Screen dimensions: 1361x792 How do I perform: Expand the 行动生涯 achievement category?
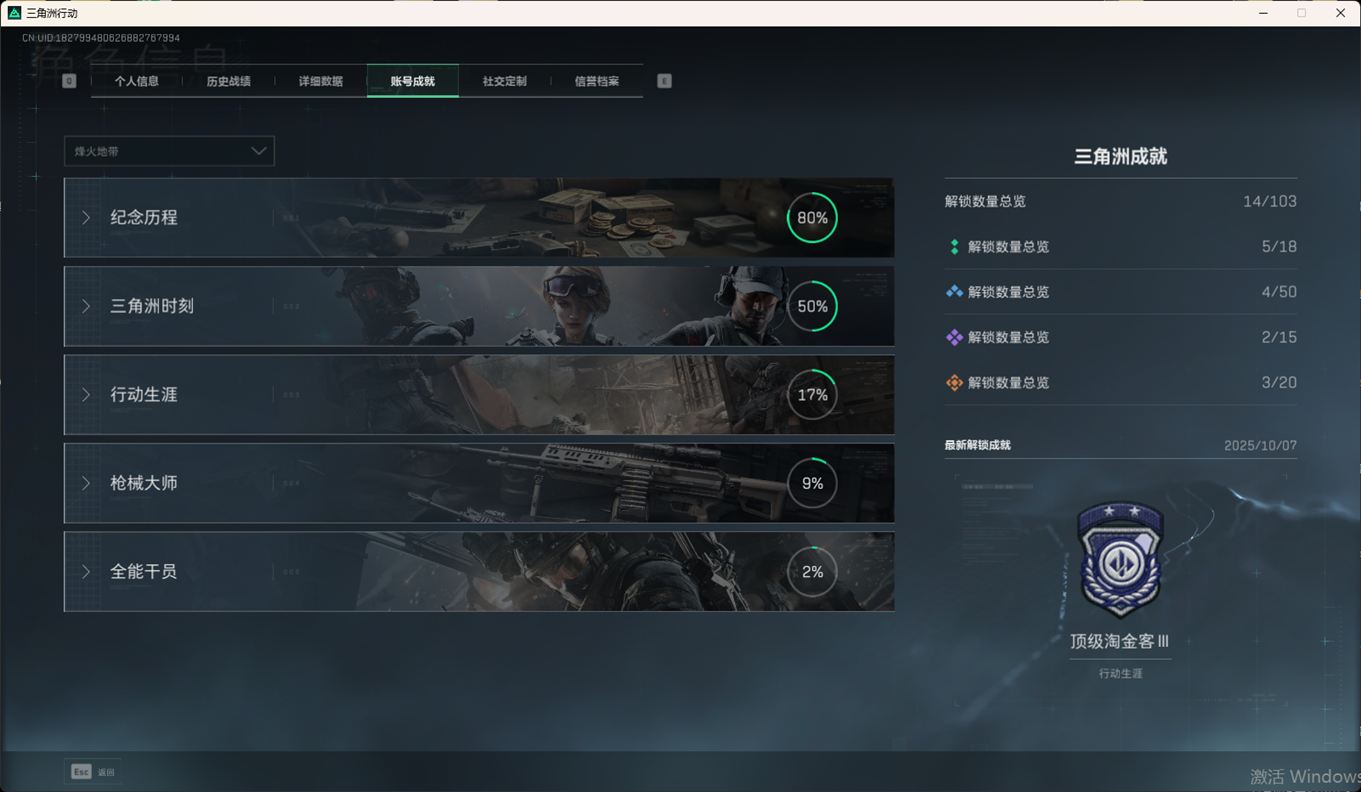coord(478,395)
